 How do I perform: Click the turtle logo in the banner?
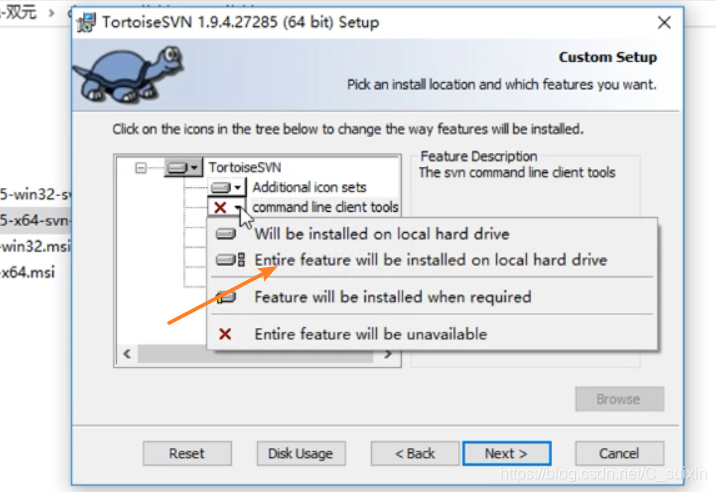(129, 74)
